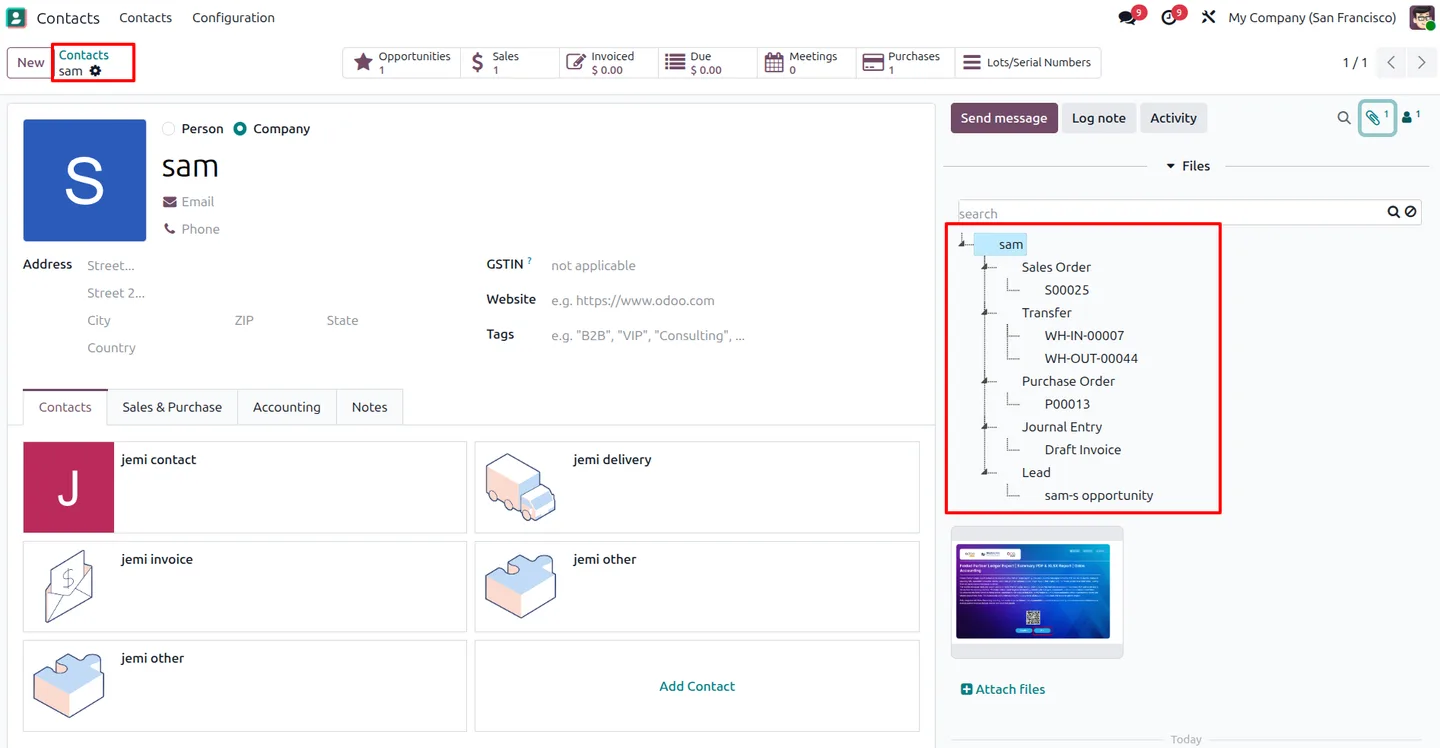
Task: Open the Sales dollar stat button
Action: tap(510, 63)
